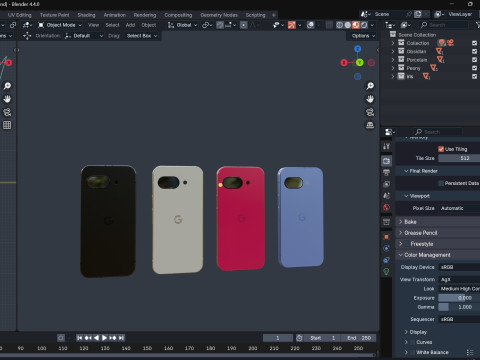The width and height of the screenshot is (480, 360).
Task: Open the Output properties tab icon
Action: [x=386, y=173]
